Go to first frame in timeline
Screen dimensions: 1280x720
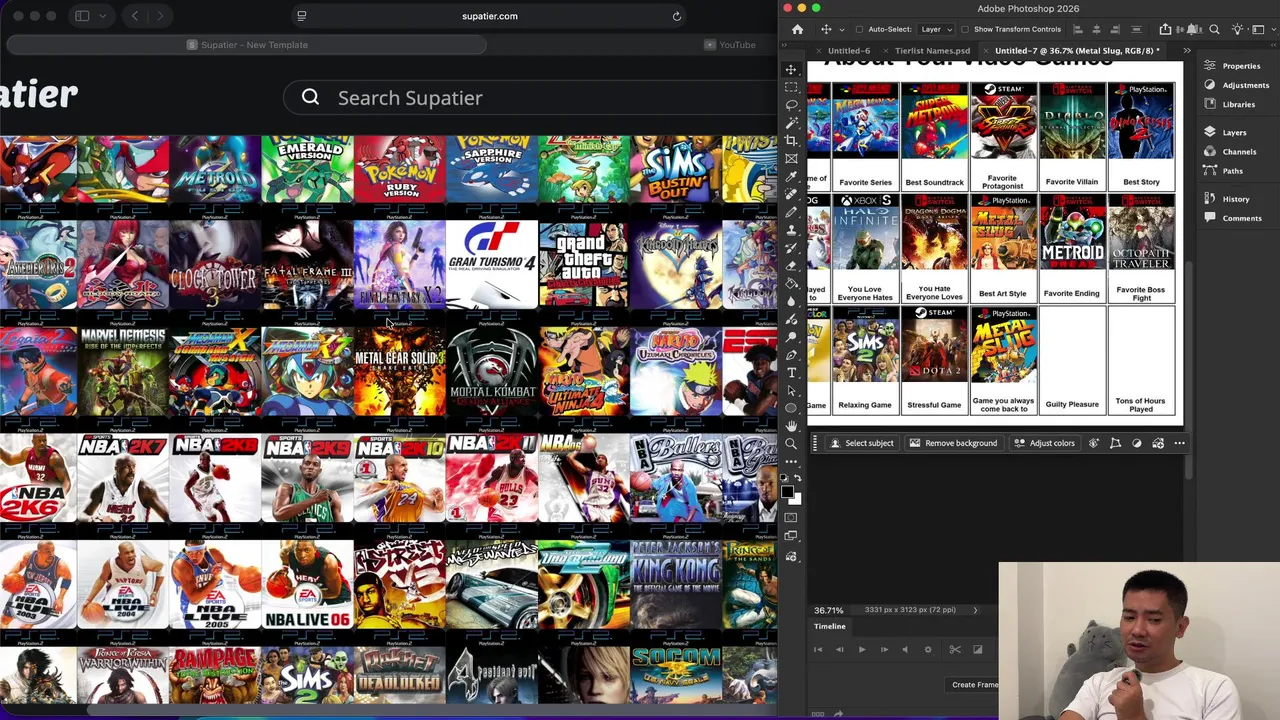click(x=818, y=650)
